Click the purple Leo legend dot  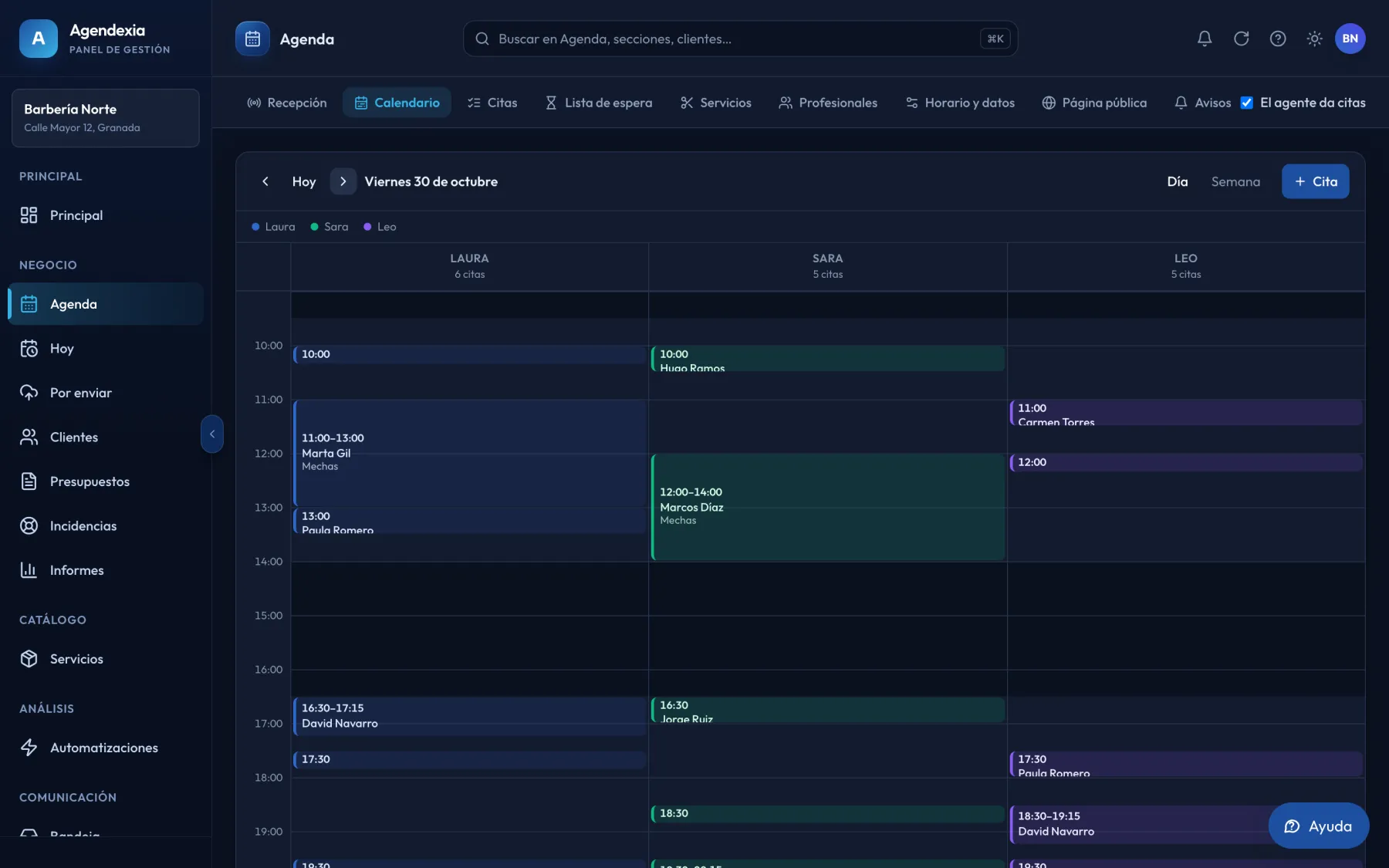[x=367, y=227]
